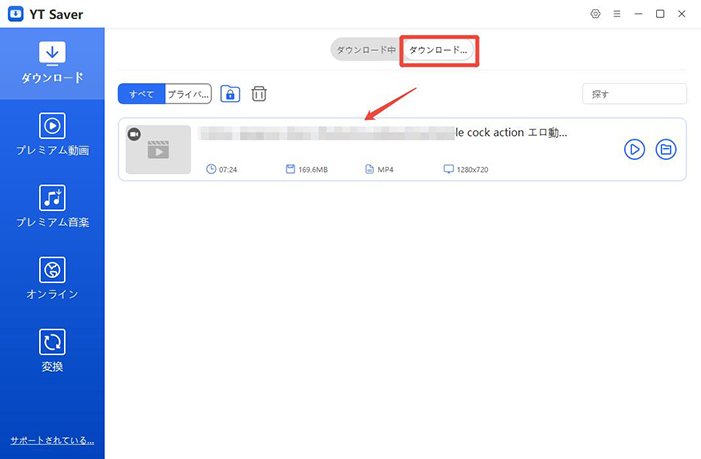This screenshot has width=701, height=459.
Task: Switch to the Downloading tab
Action: [x=366, y=50]
